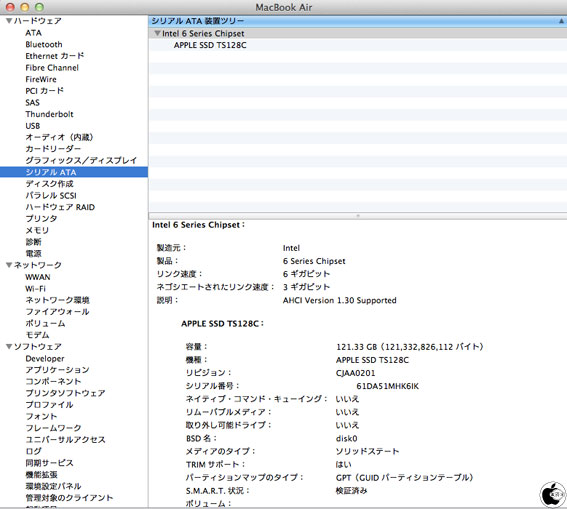The height and width of the screenshot is (509, 567).
Task: Open PCI カード in the sidebar
Action: (44, 91)
